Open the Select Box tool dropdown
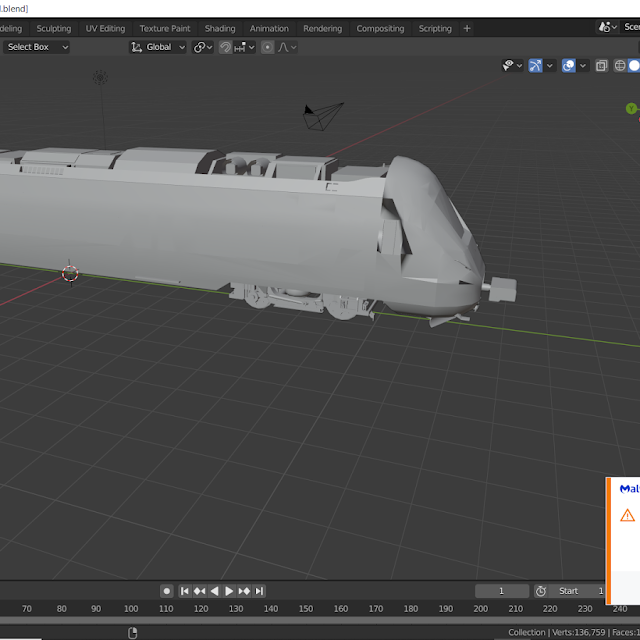 point(37,47)
